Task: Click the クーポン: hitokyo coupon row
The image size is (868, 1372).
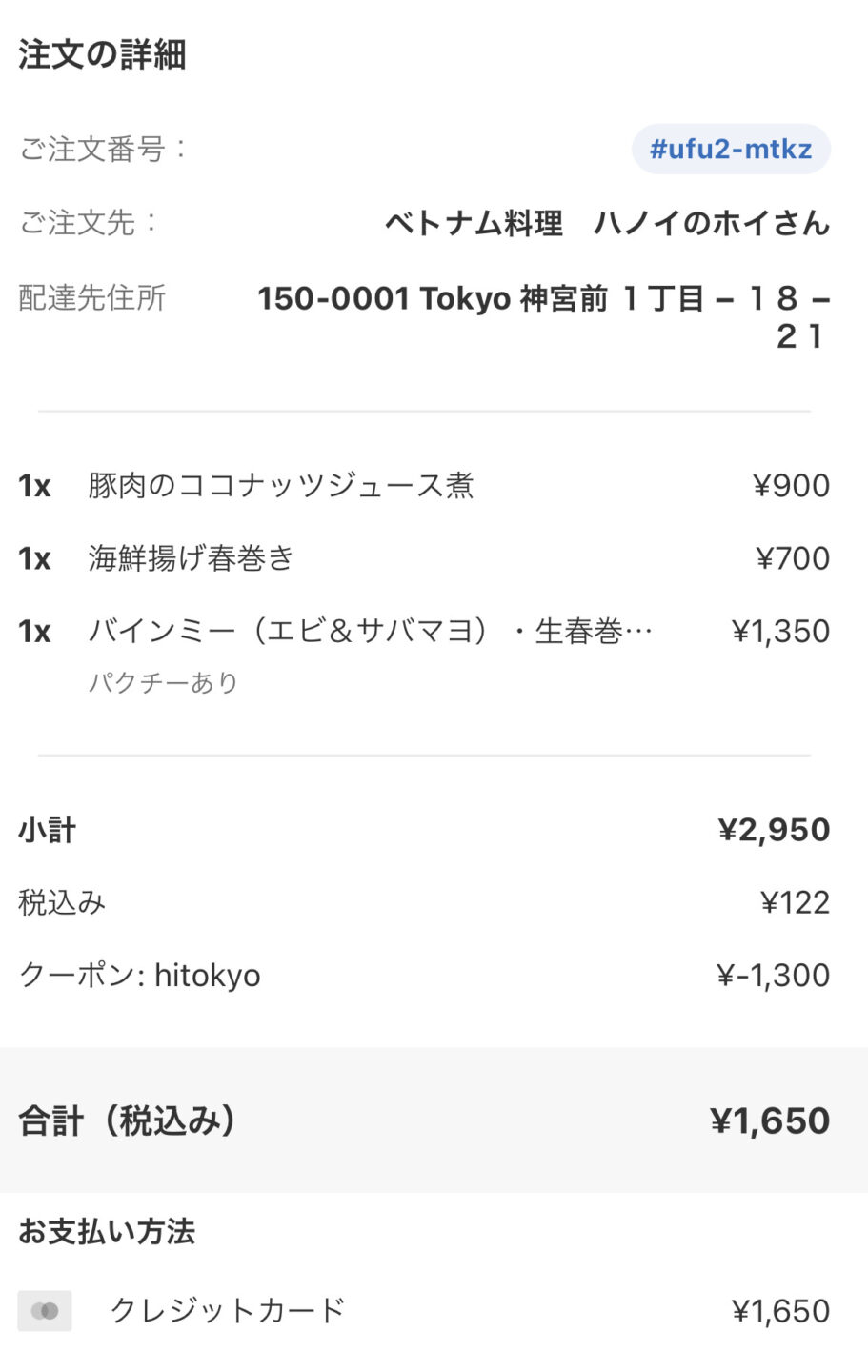Action: point(424,975)
